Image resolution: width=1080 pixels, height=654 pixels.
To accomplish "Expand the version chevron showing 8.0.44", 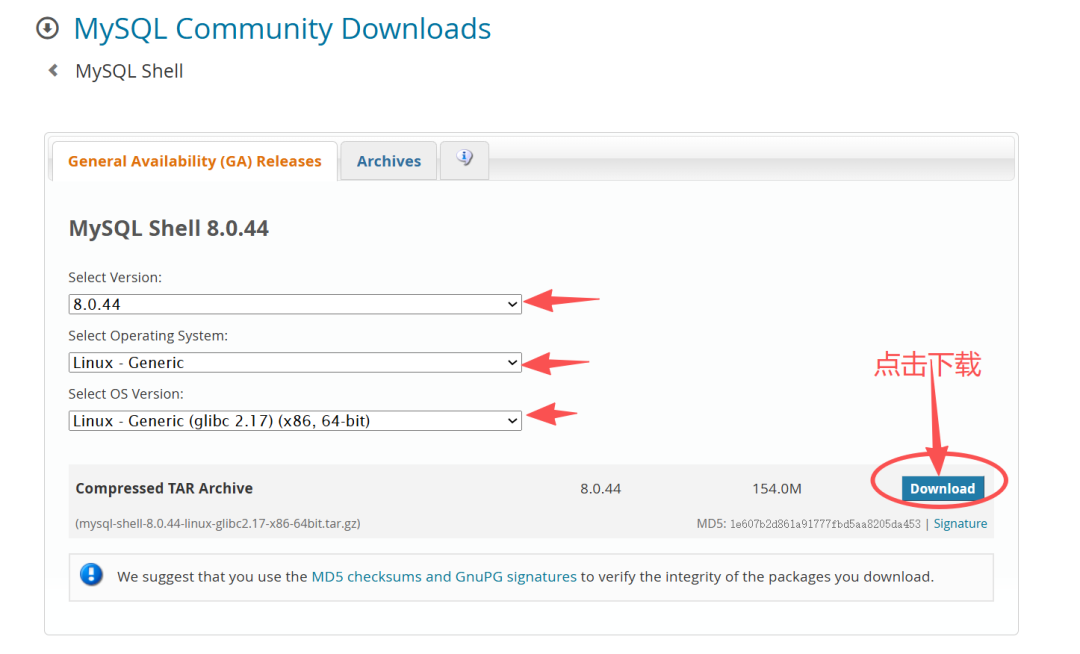I will pyautogui.click(x=511, y=303).
